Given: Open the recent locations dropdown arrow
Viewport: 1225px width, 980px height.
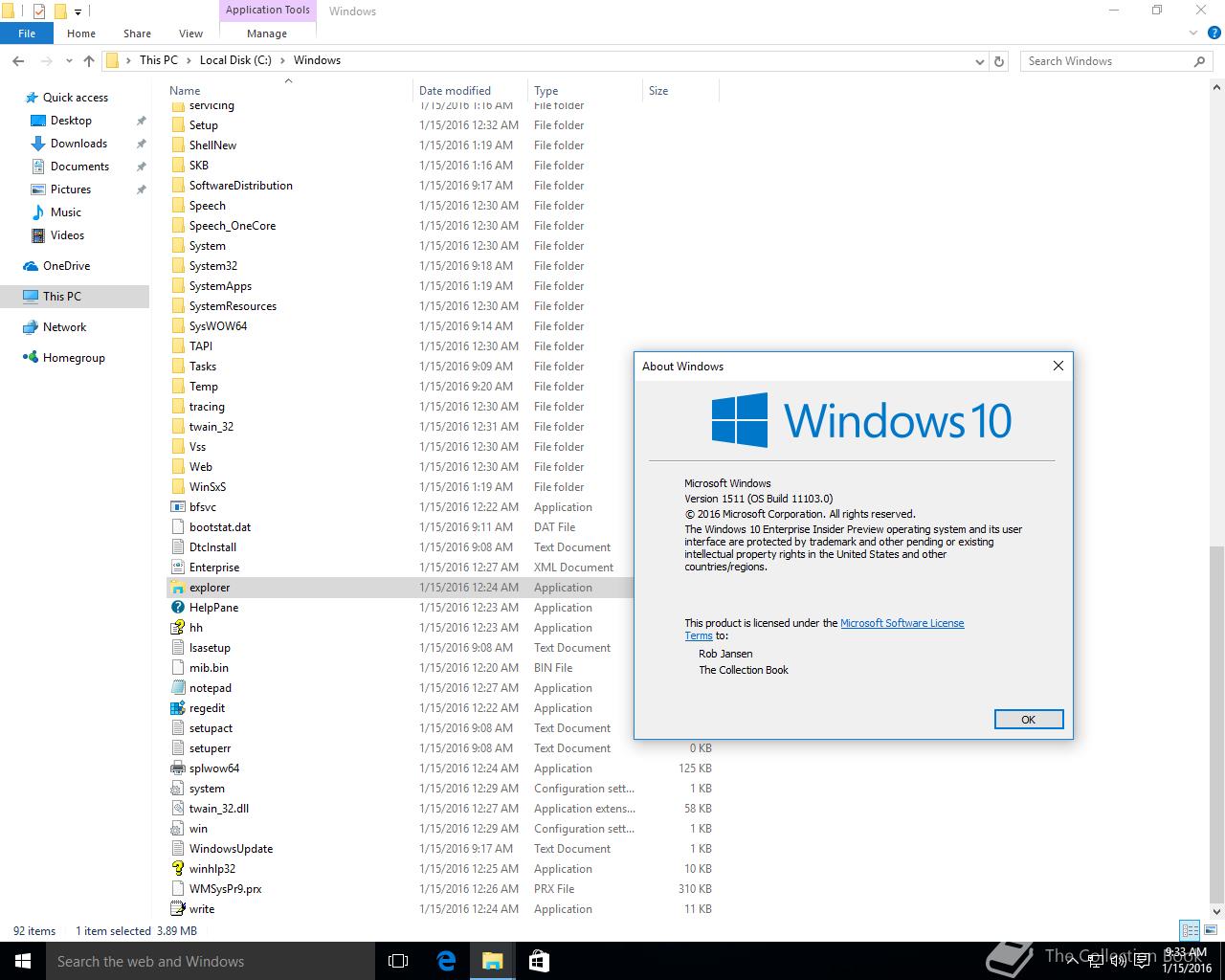Looking at the screenshot, I should (69, 60).
